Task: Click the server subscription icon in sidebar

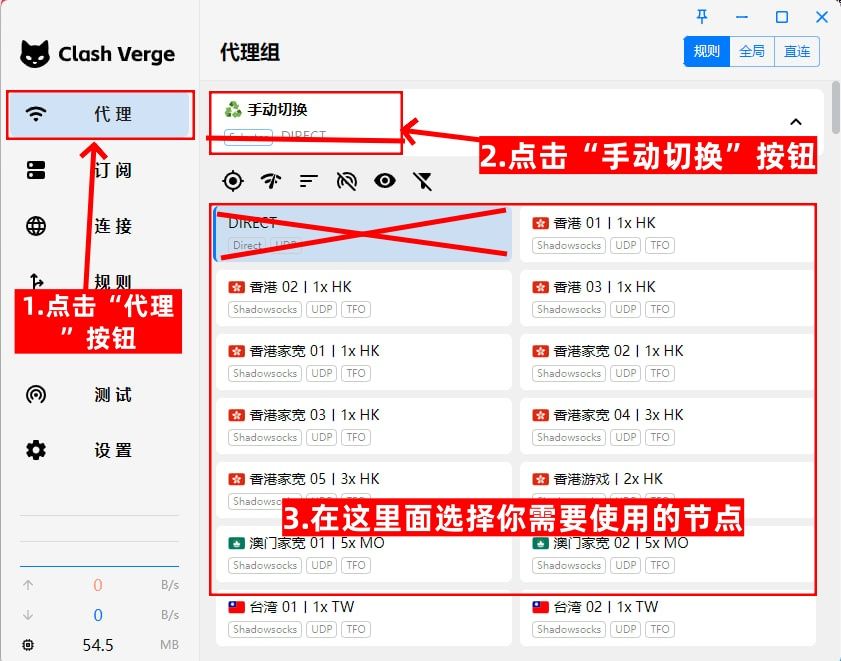Action: click(36, 171)
